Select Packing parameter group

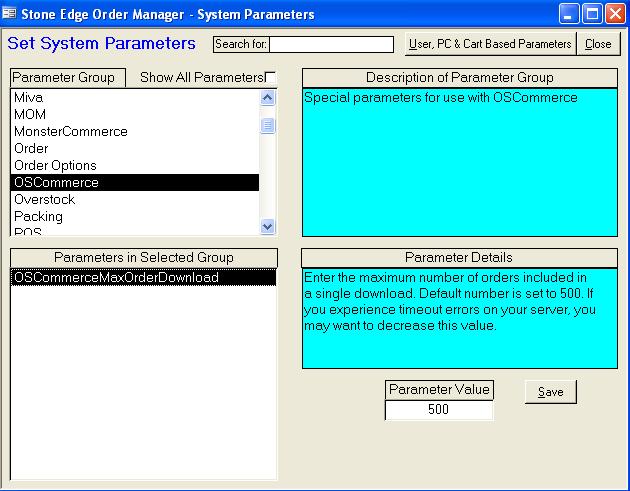pyautogui.click(x=135, y=217)
